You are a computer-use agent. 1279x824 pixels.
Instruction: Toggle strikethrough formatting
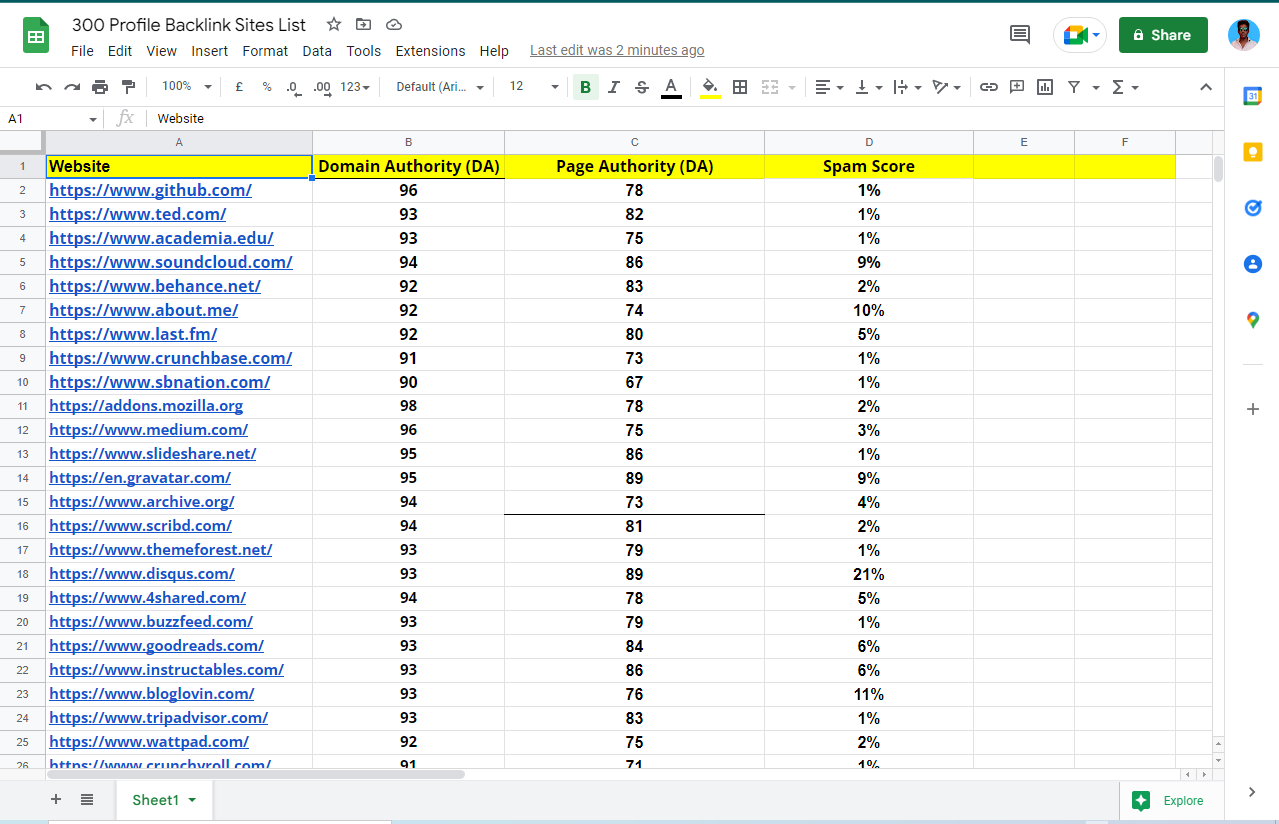[642, 87]
